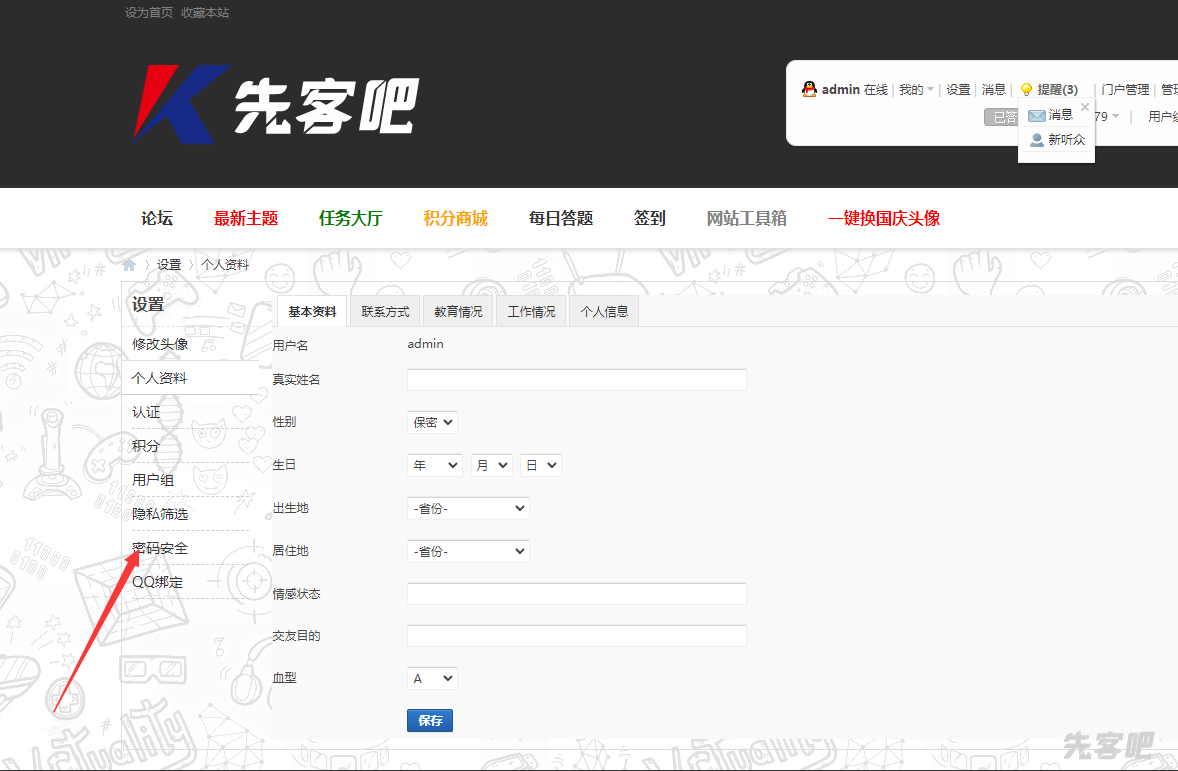Viewport: 1178px width, 771px height.
Task: Click the blue 保存 save button
Action: 430,720
